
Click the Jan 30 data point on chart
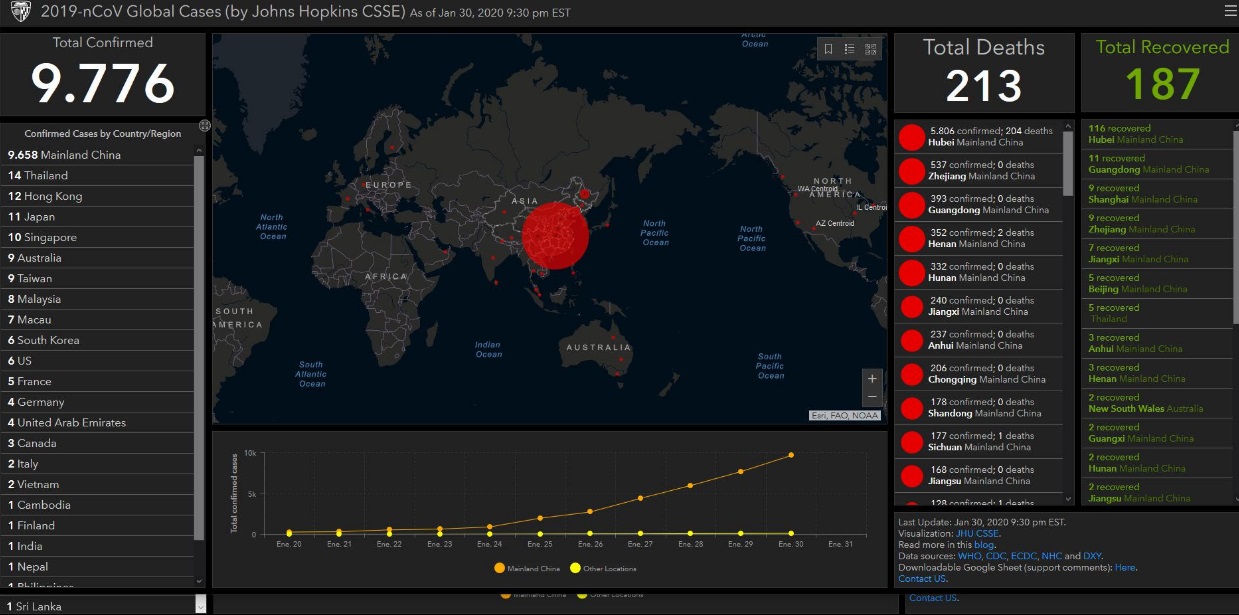(791, 455)
